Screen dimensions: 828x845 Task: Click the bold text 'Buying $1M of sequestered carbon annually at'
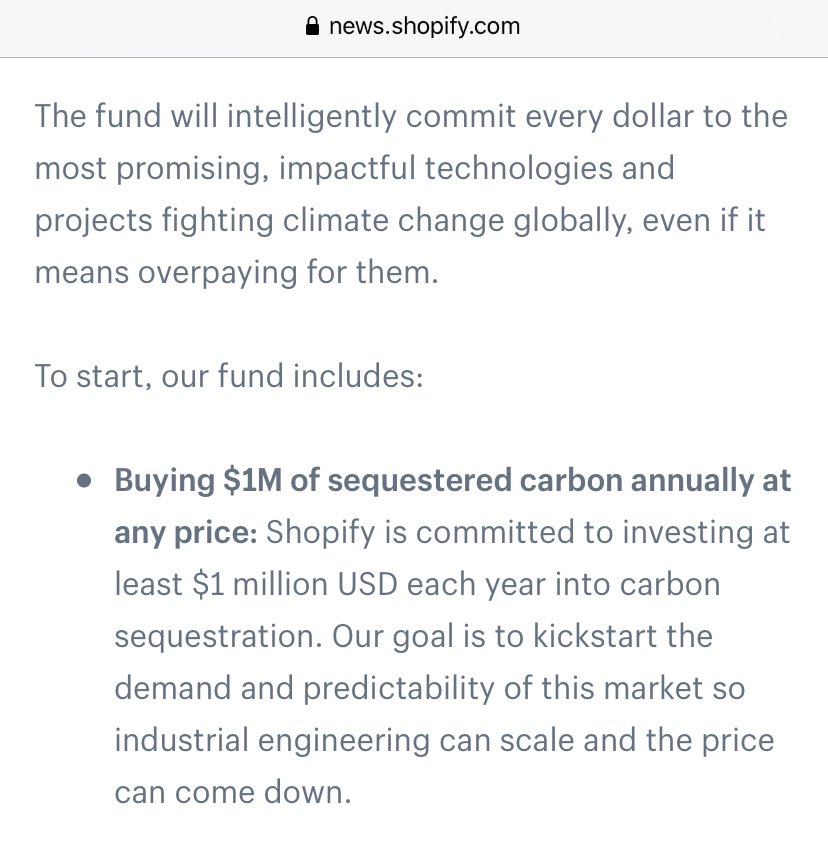[x=453, y=481]
